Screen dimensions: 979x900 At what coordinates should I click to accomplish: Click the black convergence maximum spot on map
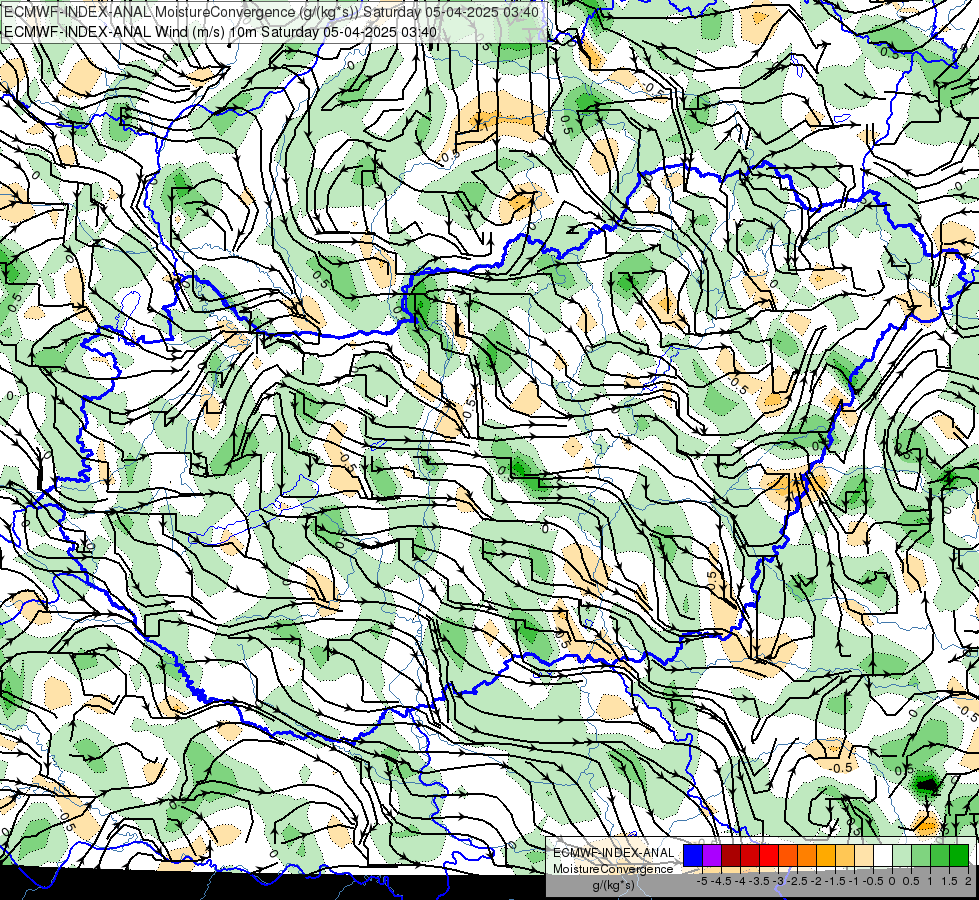[x=927, y=783]
